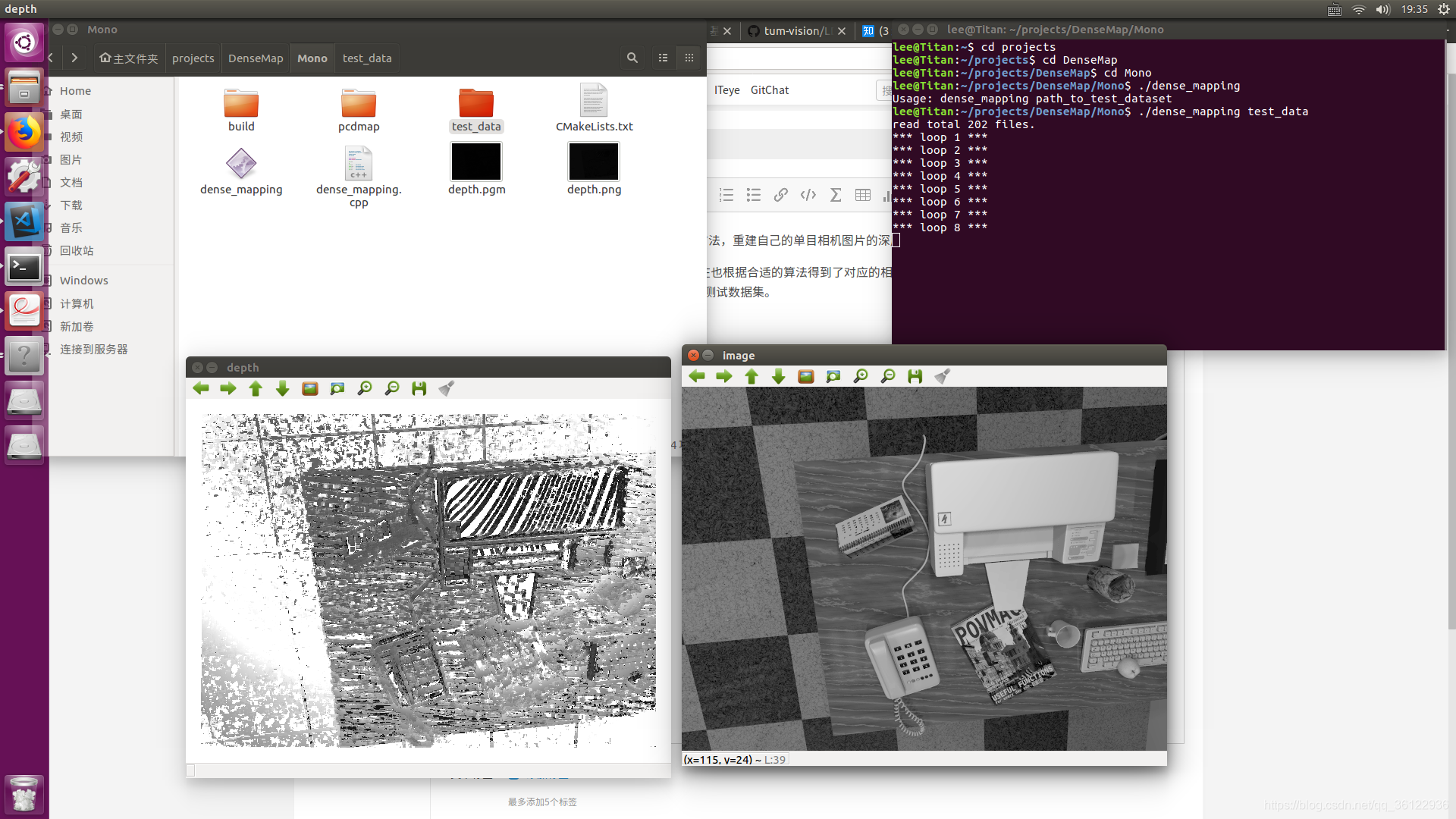Select depth.png thumbnail
The image size is (1456, 819).
click(594, 162)
